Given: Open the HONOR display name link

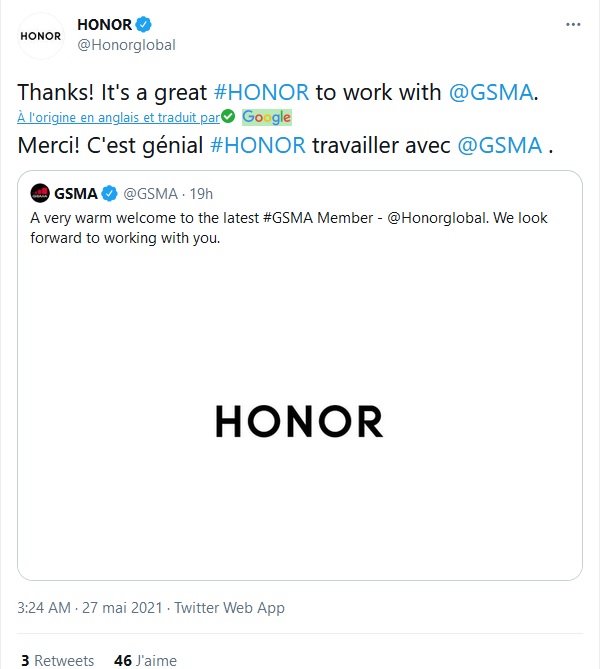Looking at the screenshot, I should pos(105,24).
